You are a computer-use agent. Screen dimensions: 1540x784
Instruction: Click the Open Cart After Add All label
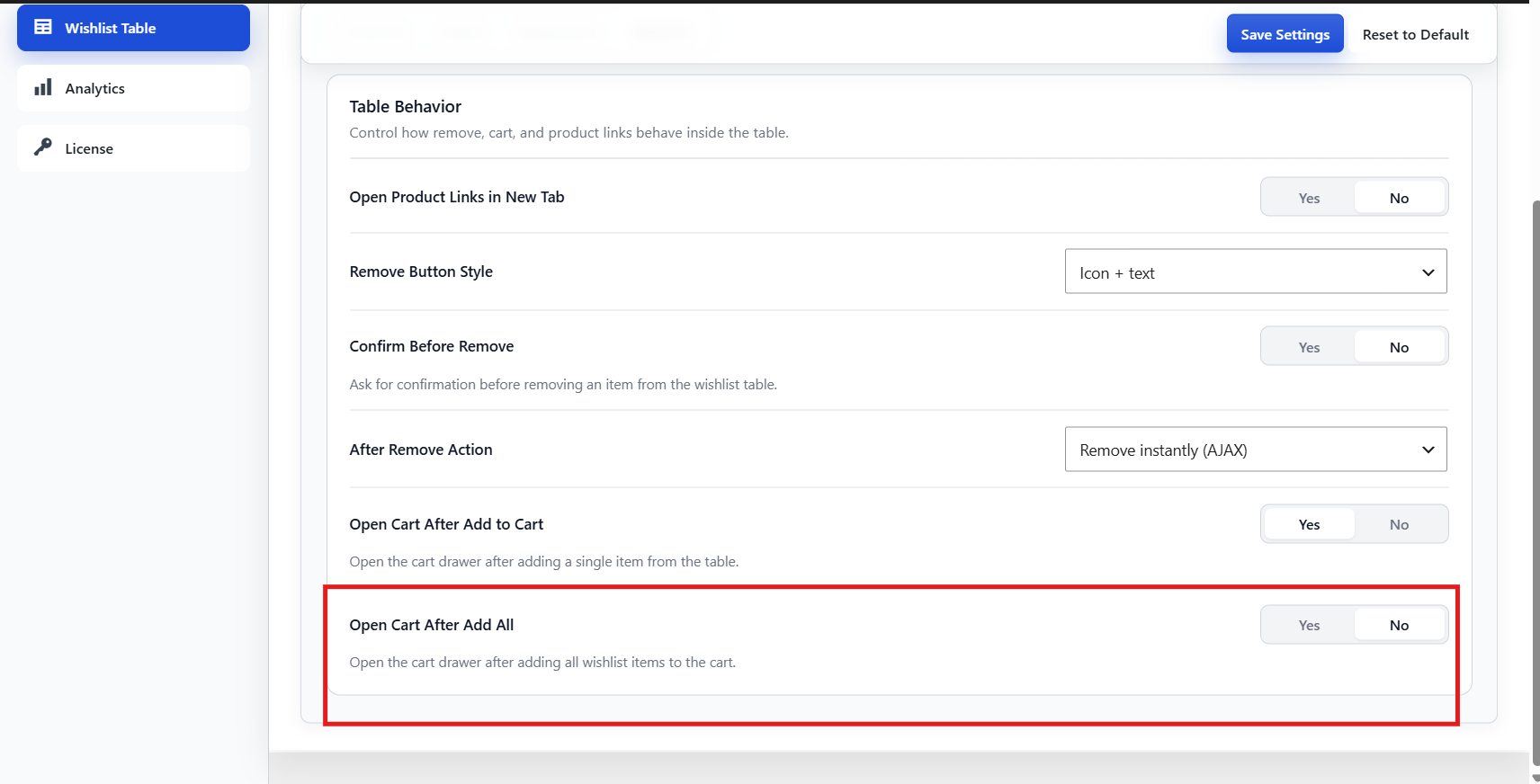[x=432, y=625]
